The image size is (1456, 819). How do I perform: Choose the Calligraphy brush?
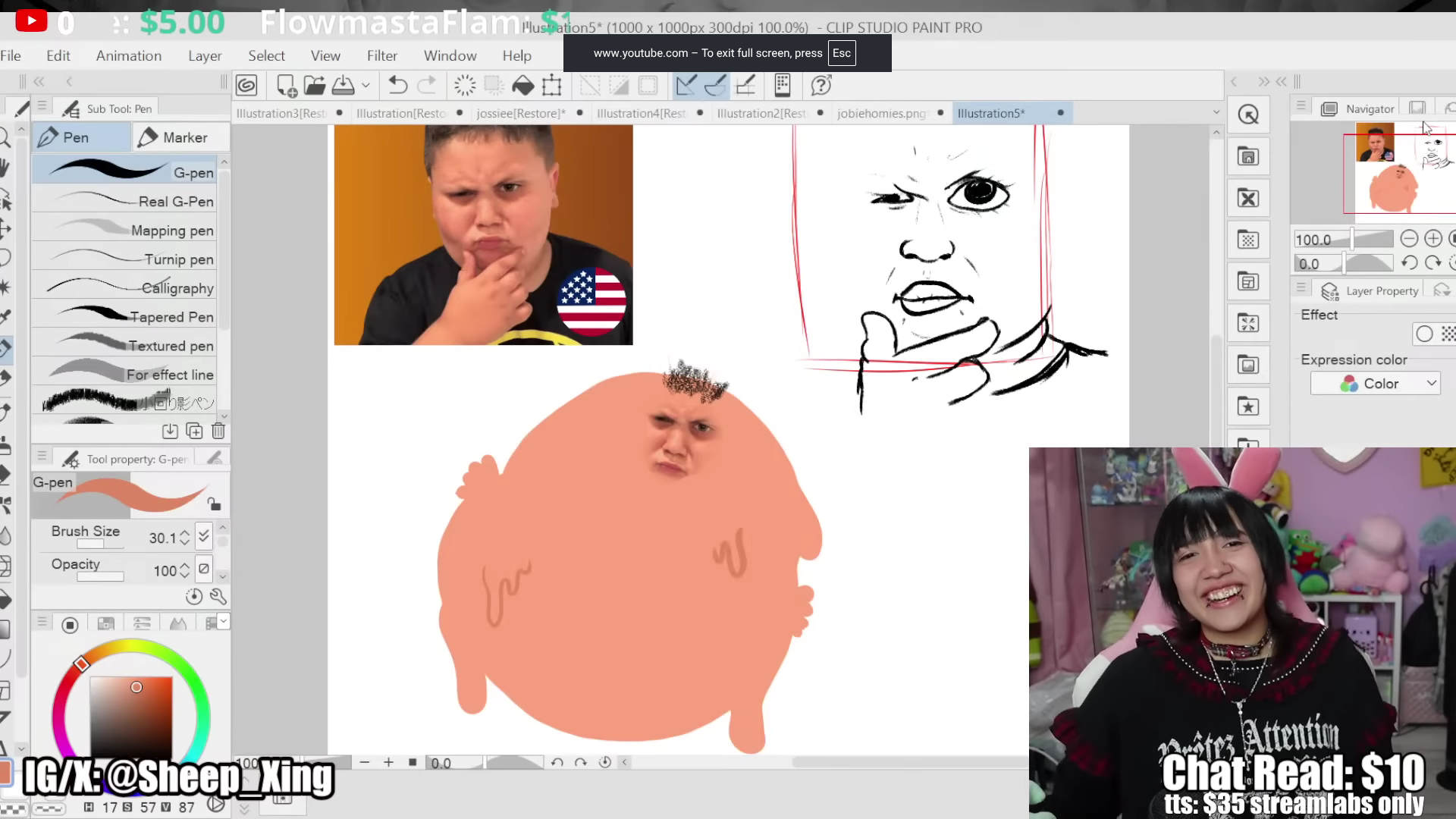click(126, 287)
